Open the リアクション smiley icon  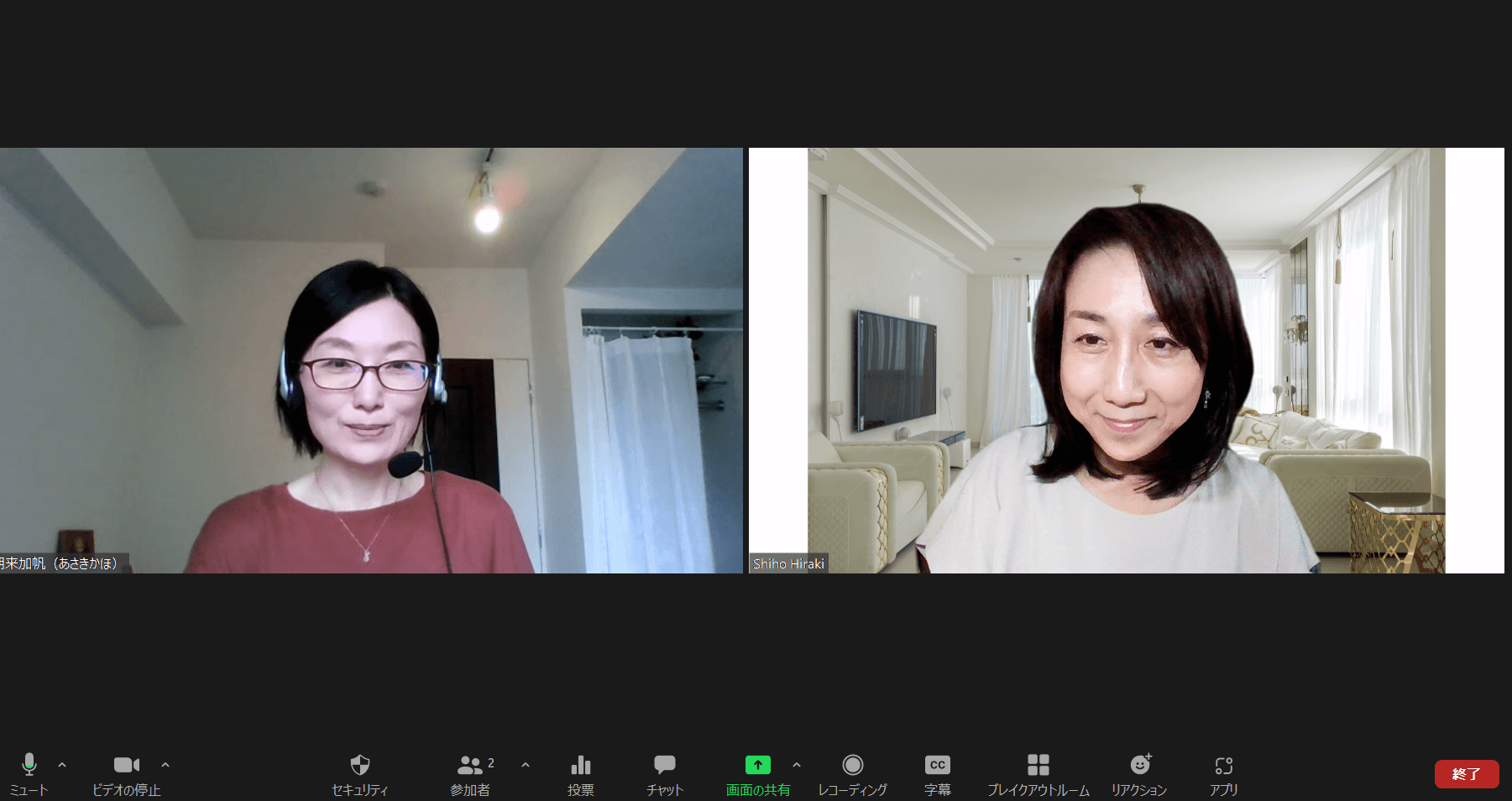(1139, 765)
